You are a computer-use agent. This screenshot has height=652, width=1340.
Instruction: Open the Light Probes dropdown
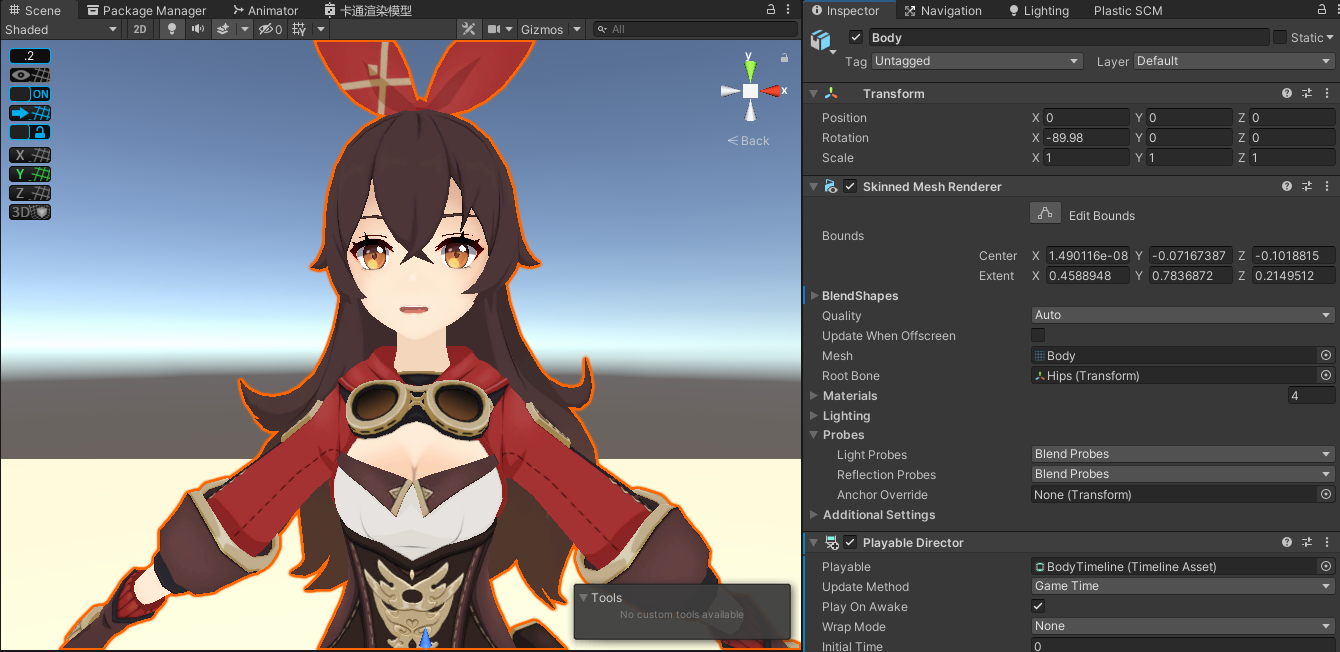pos(1183,454)
